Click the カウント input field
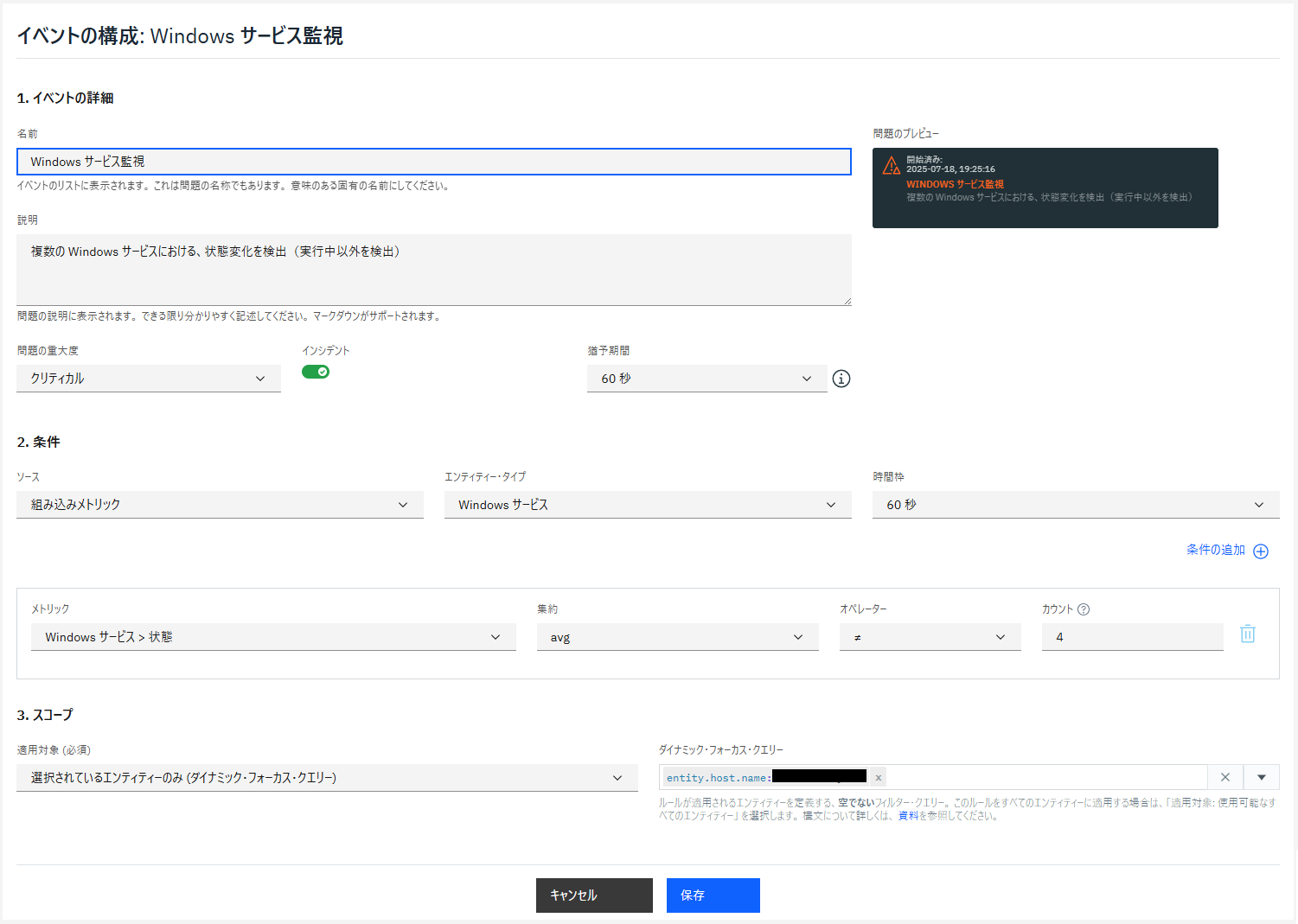Image resolution: width=1298 pixels, height=924 pixels. 1133,637
